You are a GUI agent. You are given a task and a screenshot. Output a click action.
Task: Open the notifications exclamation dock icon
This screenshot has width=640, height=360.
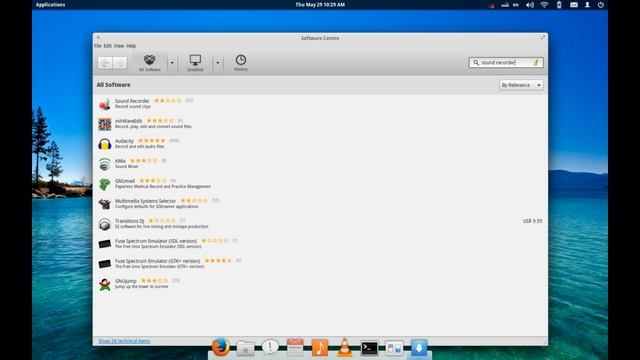(270, 347)
